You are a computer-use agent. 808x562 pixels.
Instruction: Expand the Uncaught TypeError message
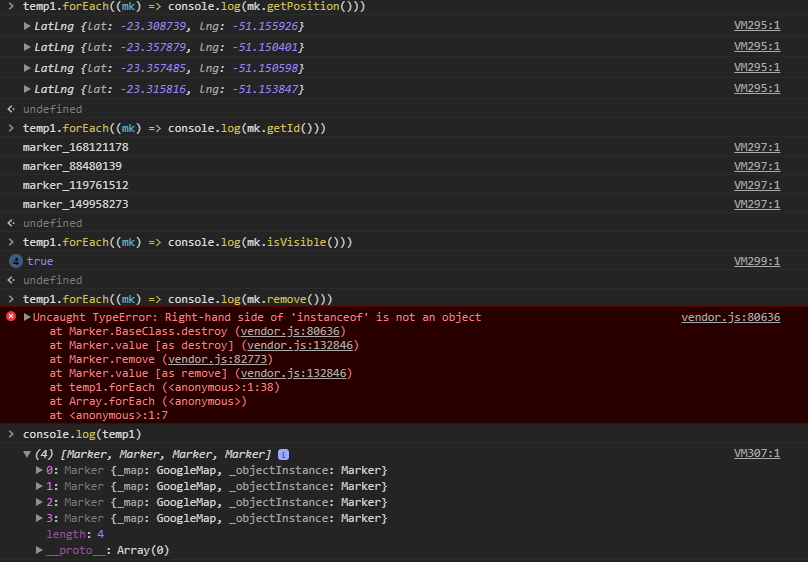coord(27,317)
